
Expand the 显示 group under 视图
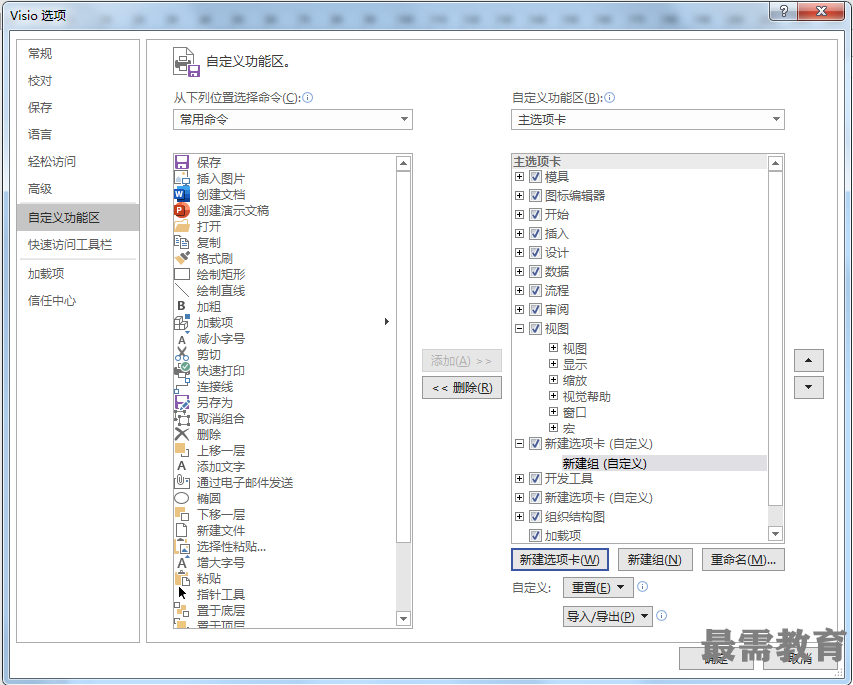(x=553, y=363)
